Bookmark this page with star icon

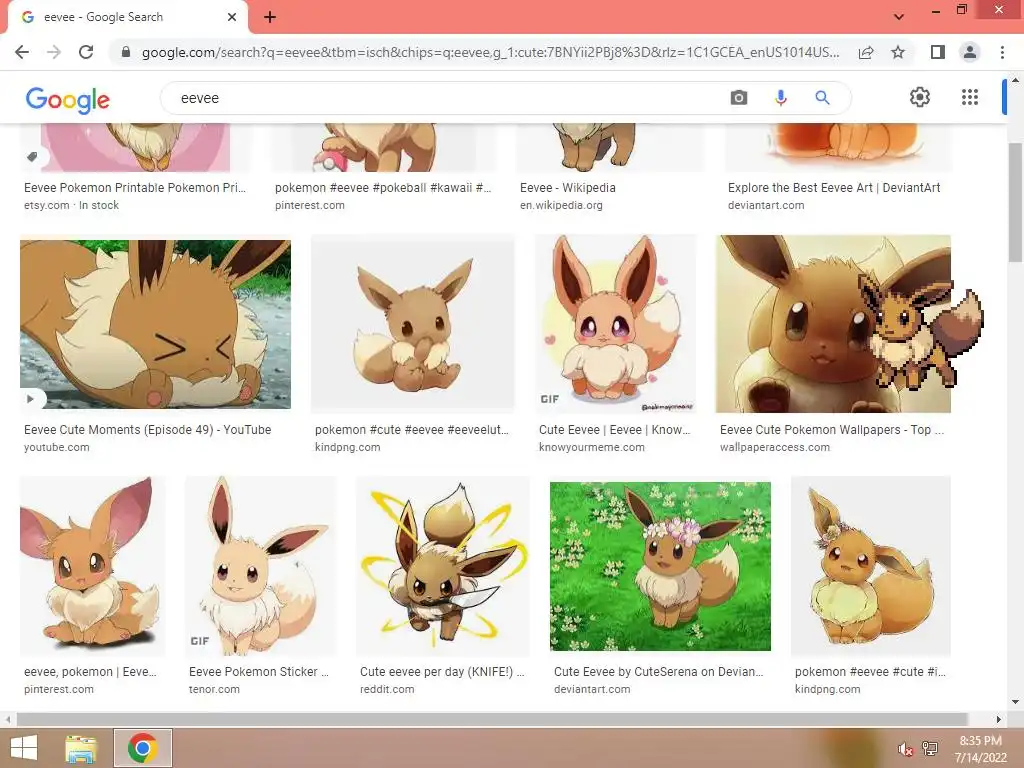(x=898, y=52)
